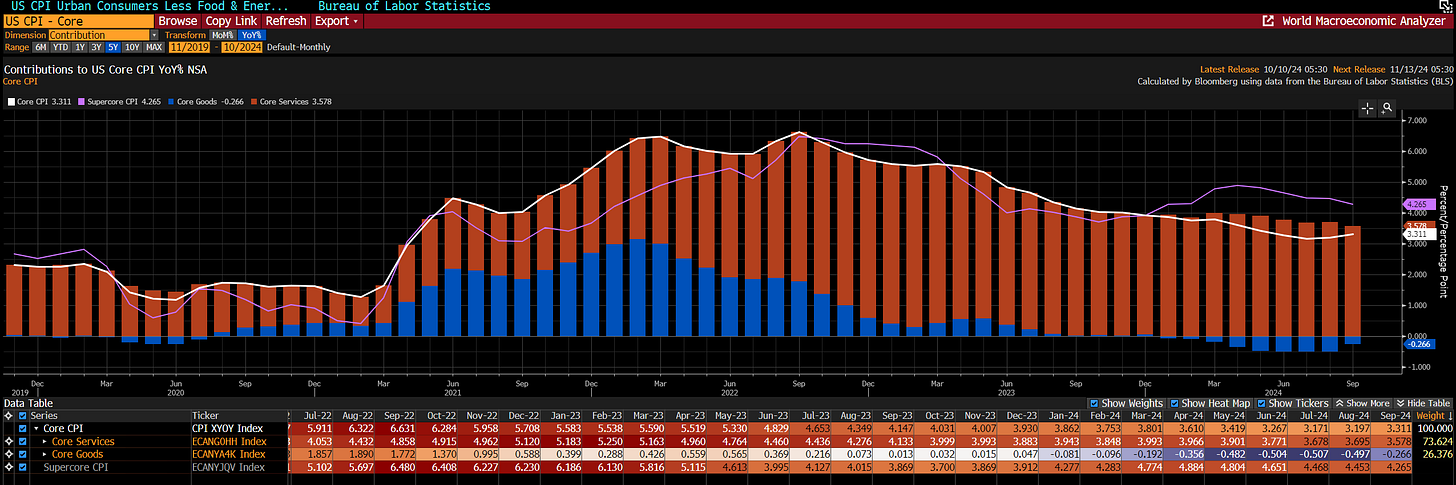
Task: Click the US CPI - Core search field
Action: tap(78, 21)
